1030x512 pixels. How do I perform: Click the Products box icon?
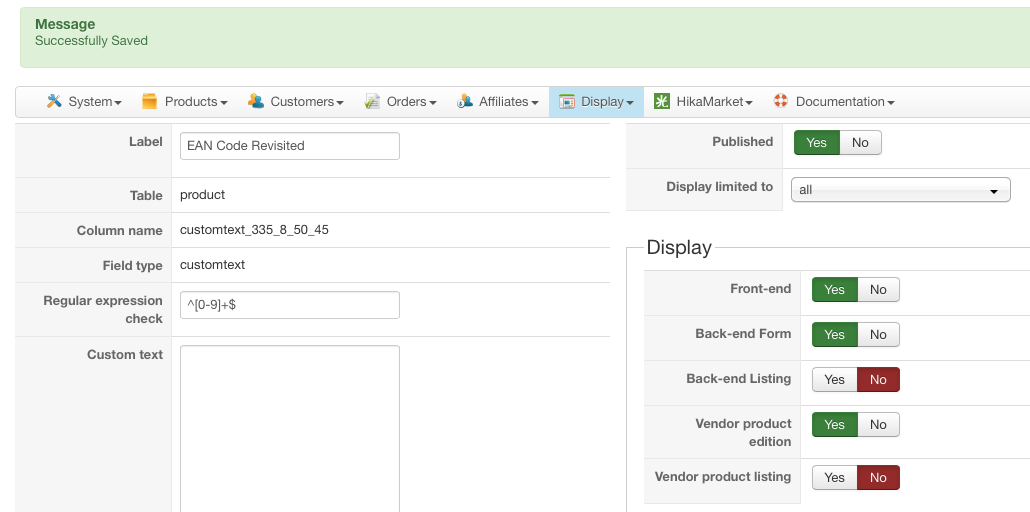pyautogui.click(x=150, y=101)
